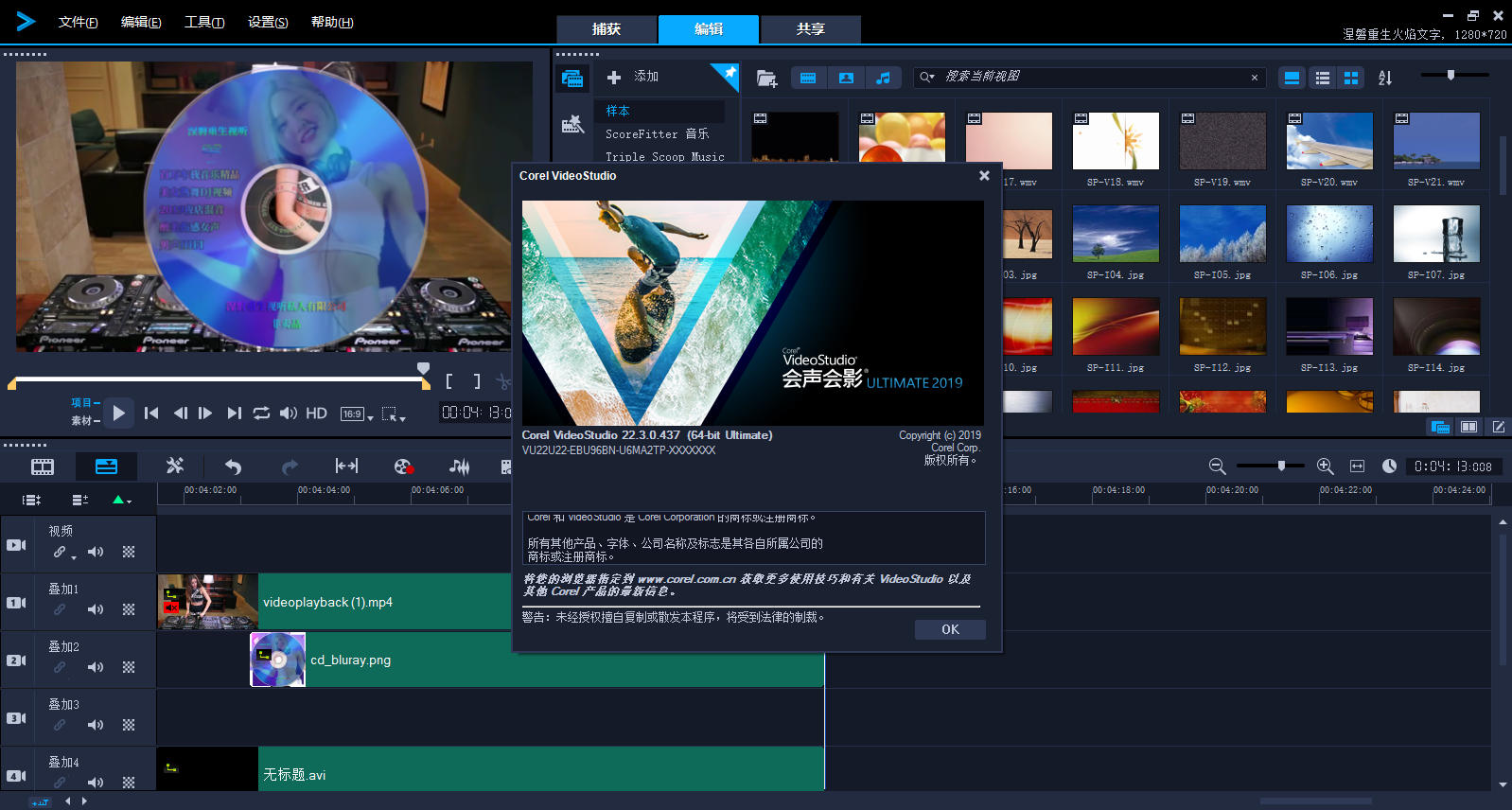Step to the previous frame
This screenshot has height=810, width=1512.
click(180, 414)
